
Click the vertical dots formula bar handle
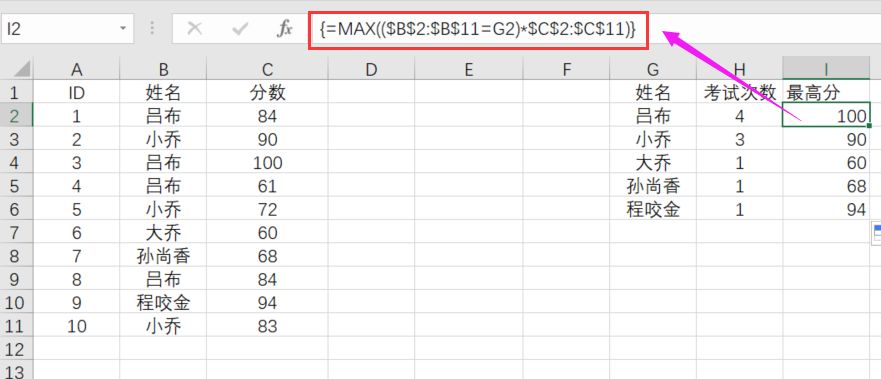coord(152,29)
